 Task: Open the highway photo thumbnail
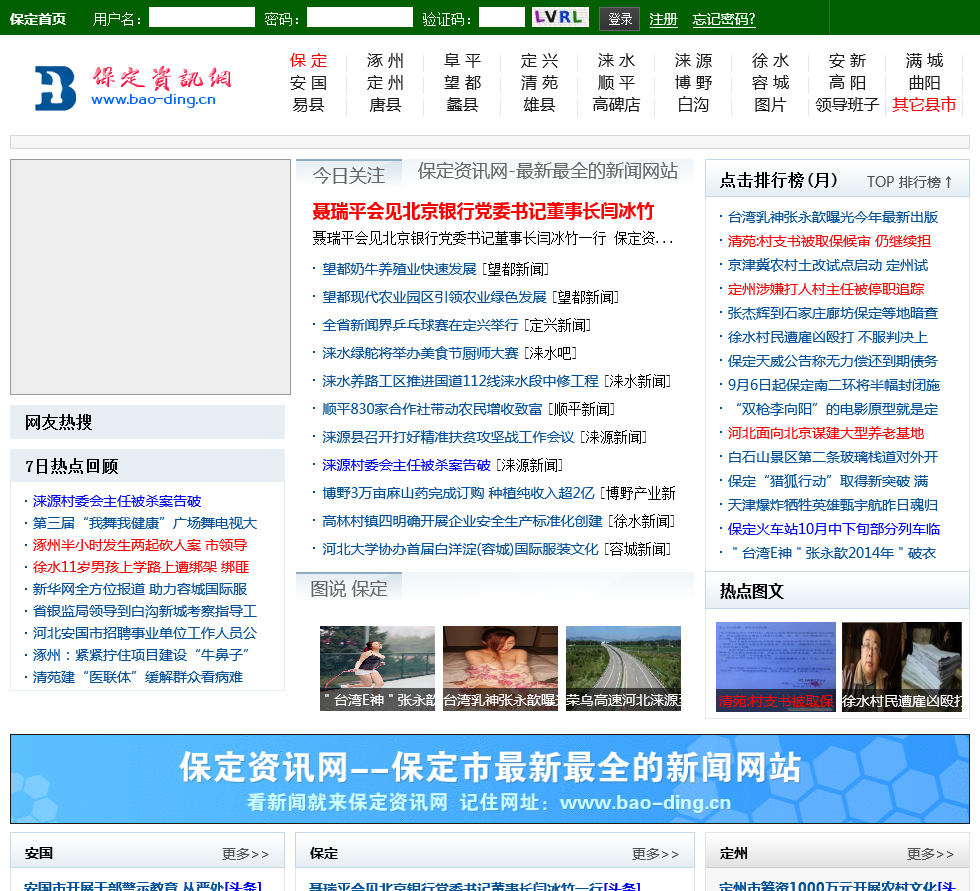tap(623, 668)
